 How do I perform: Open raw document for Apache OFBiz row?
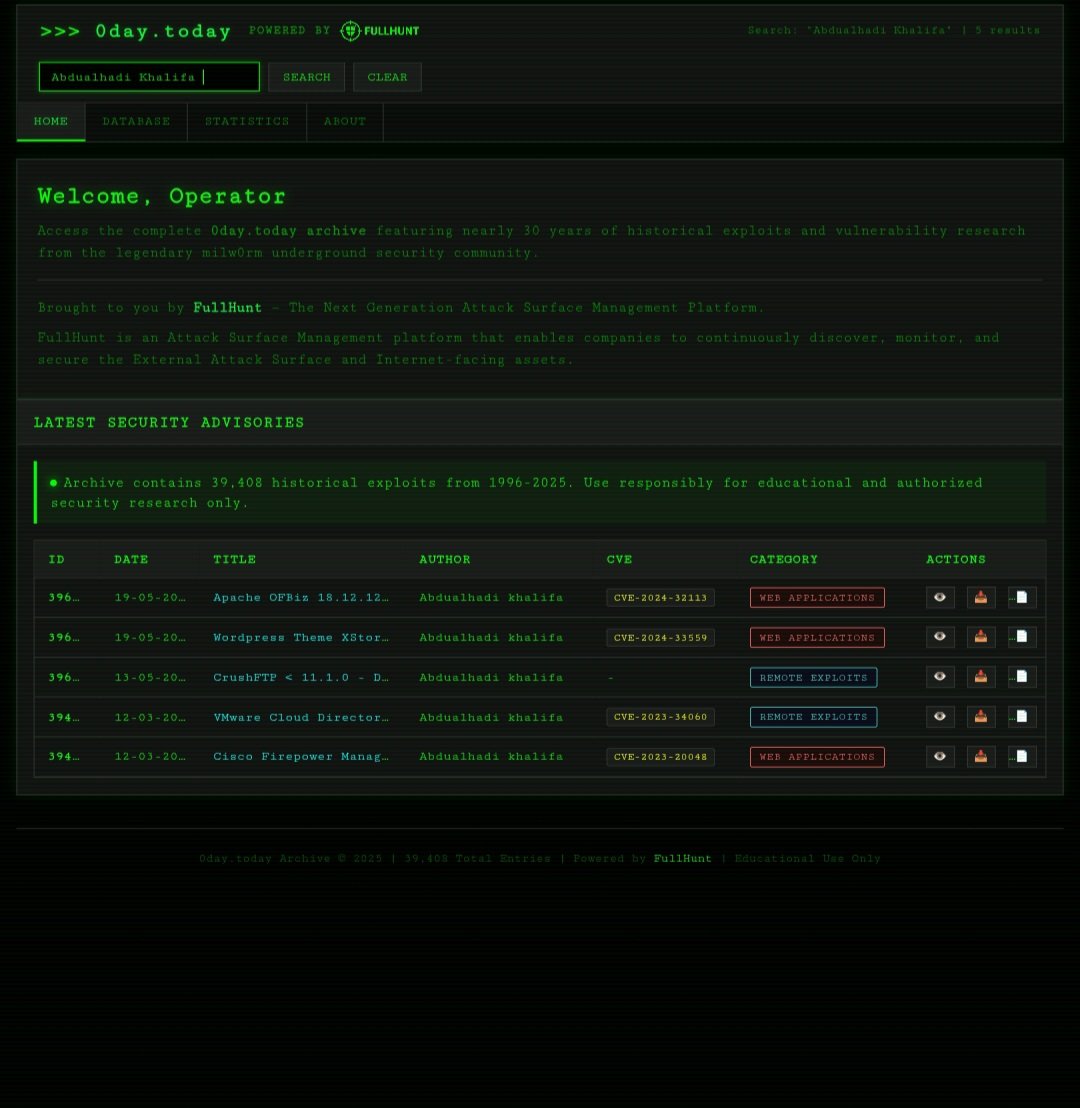[1022, 597]
